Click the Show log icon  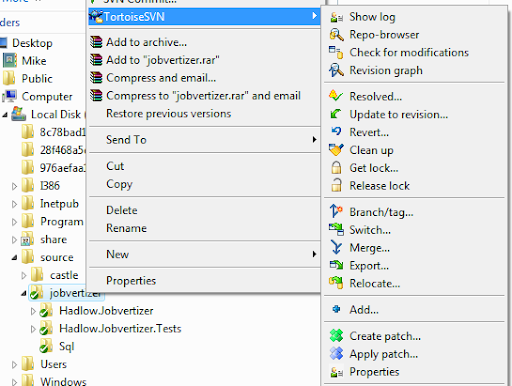click(x=336, y=17)
